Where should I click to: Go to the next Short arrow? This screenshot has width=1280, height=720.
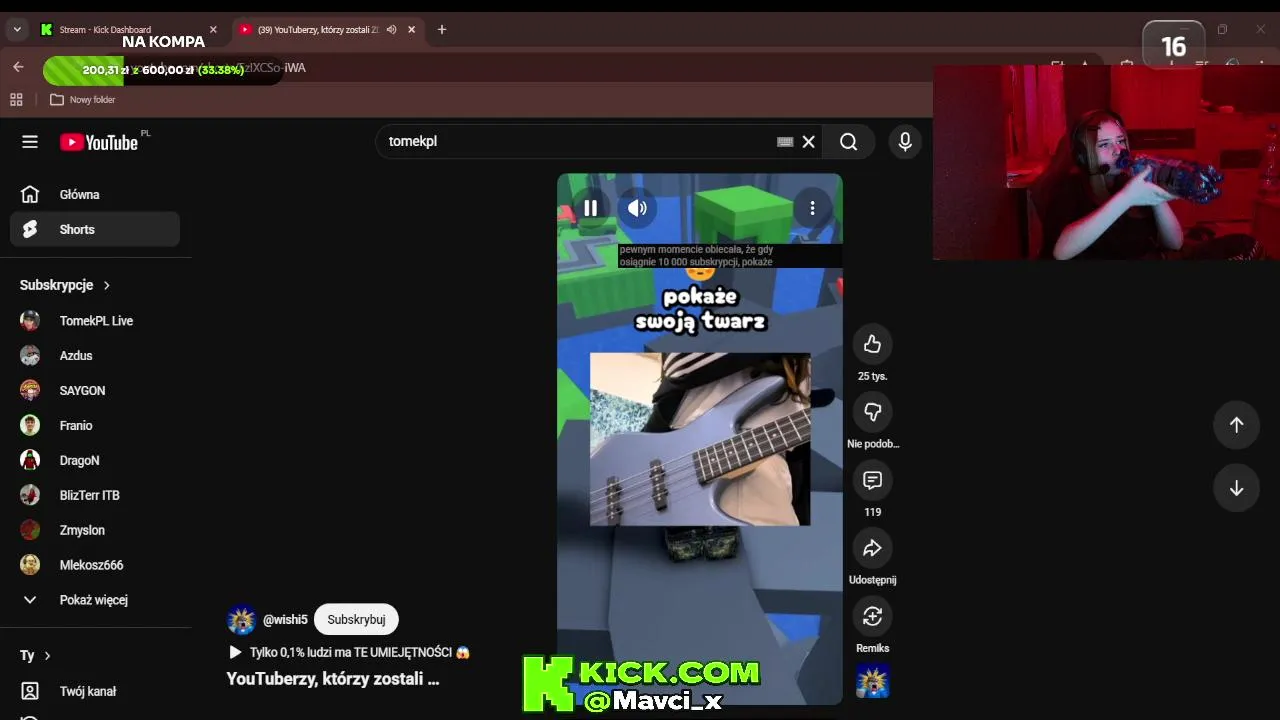1236,488
